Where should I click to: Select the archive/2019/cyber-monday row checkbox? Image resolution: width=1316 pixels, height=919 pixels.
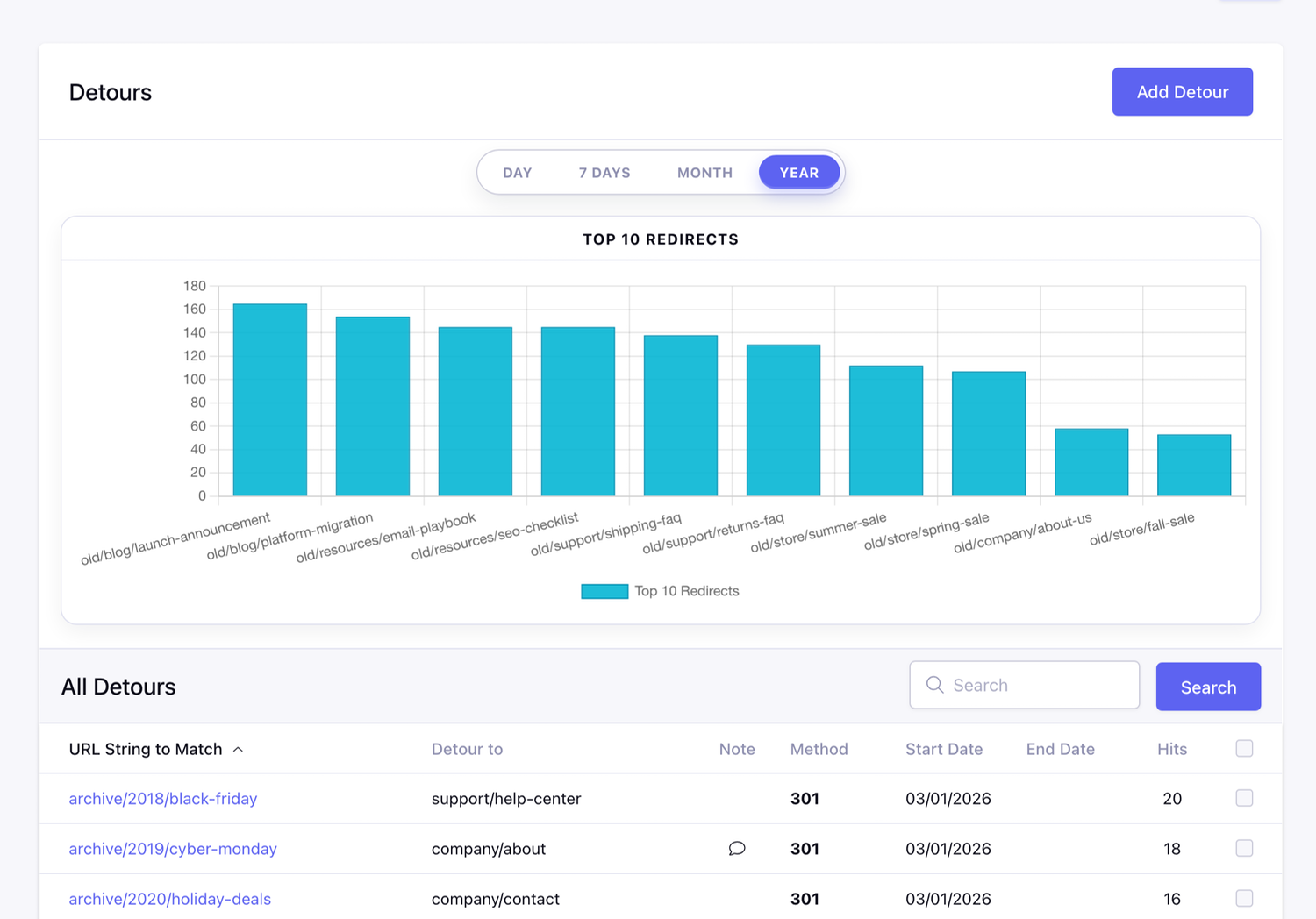click(x=1243, y=848)
